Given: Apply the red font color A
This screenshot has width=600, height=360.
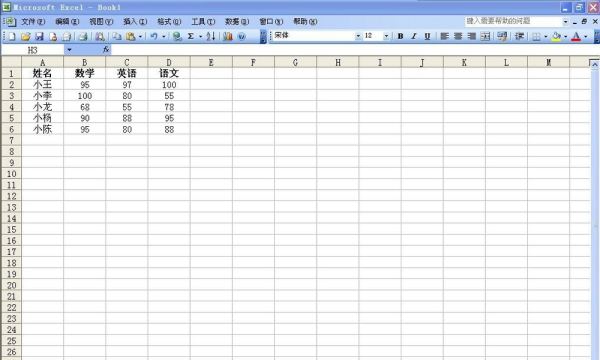Looking at the screenshot, I should pyautogui.click(x=576, y=36).
